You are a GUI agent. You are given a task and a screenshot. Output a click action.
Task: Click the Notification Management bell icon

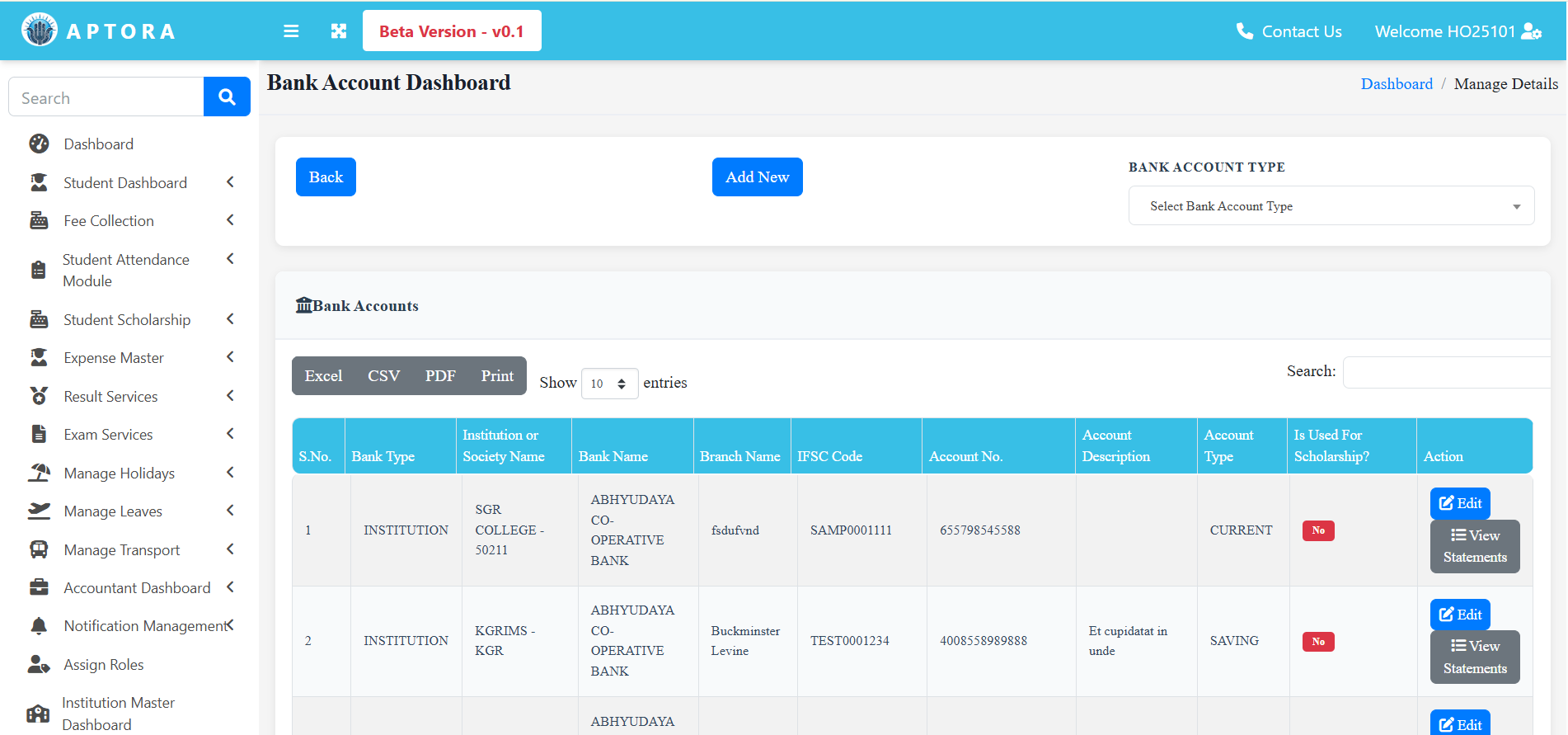click(39, 626)
